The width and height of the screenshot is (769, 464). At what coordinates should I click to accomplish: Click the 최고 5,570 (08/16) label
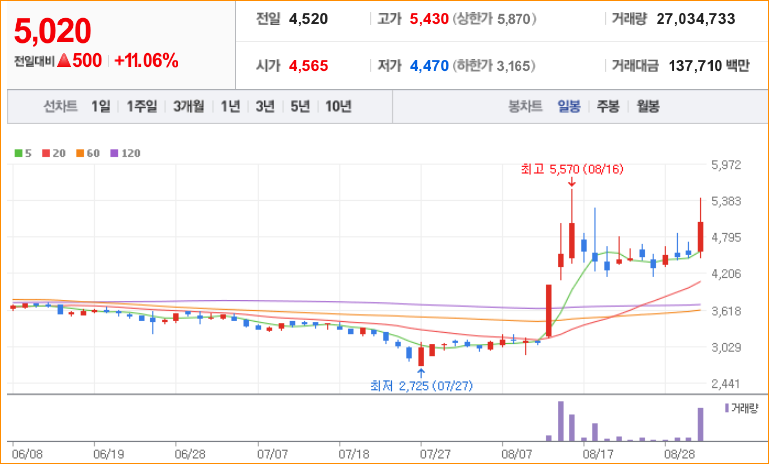572,169
